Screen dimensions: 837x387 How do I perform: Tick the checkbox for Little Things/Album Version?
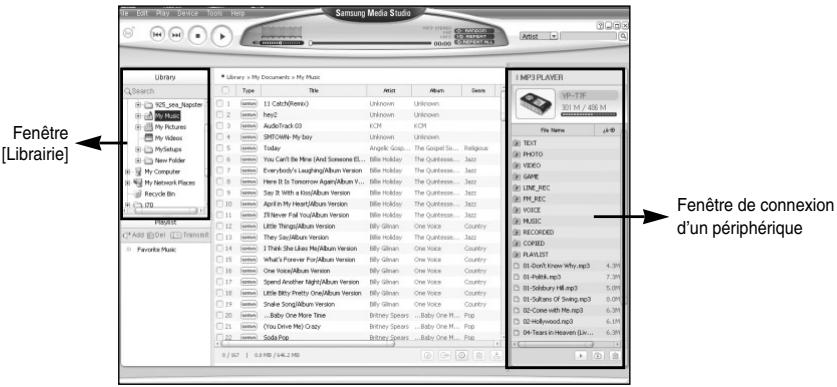[219, 226]
